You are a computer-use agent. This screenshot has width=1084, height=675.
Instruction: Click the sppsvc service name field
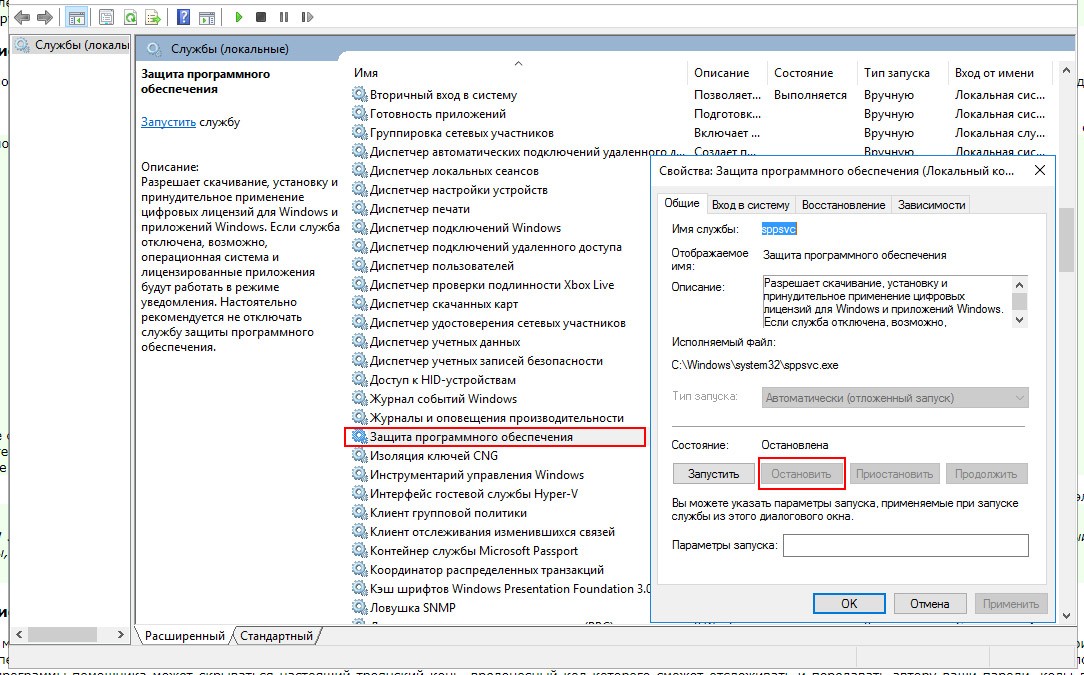coord(779,229)
